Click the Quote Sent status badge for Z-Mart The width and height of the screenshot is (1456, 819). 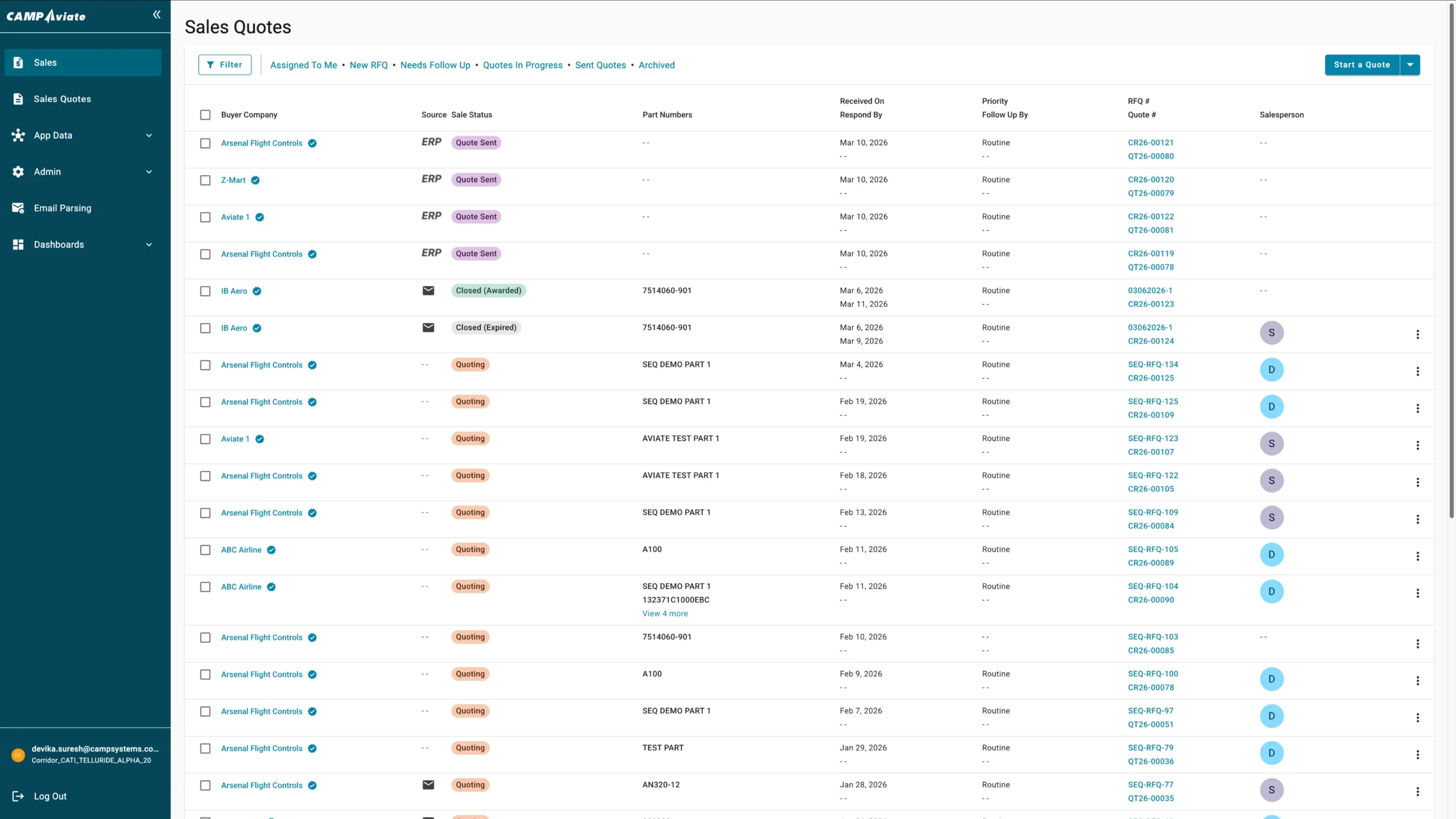(476, 180)
